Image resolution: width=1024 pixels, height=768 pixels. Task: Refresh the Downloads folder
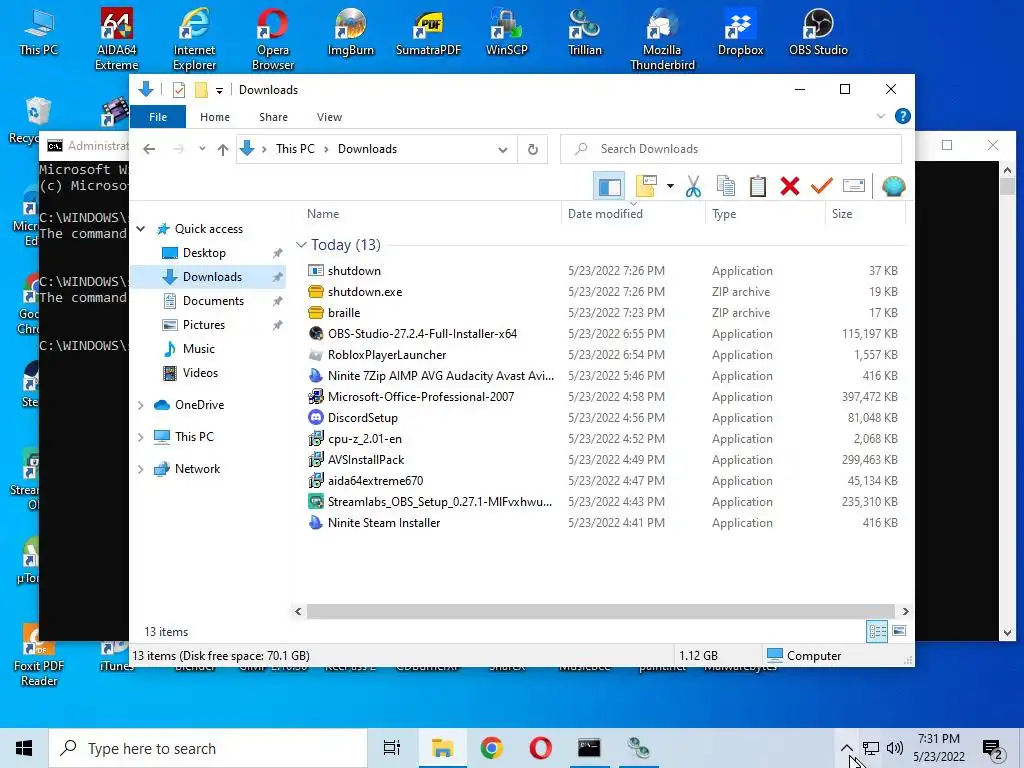click(532, 149)
